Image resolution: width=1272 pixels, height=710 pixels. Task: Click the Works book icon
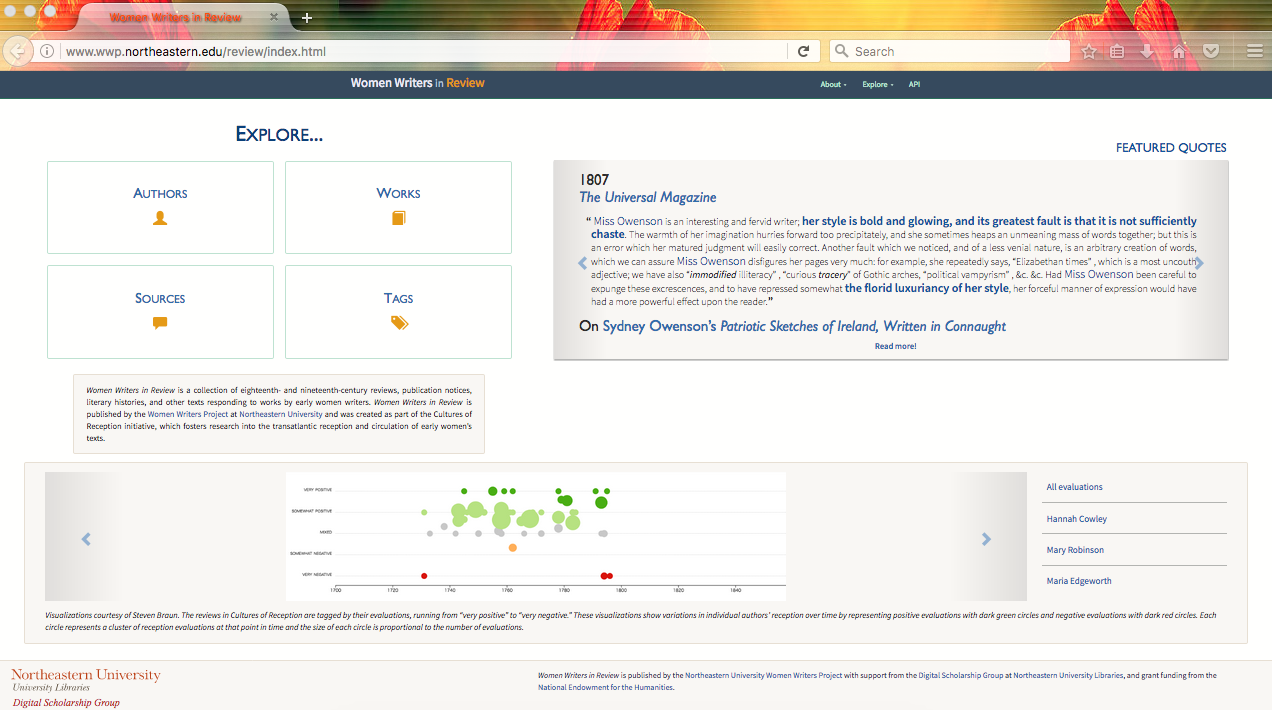click(x=398, y=218)
